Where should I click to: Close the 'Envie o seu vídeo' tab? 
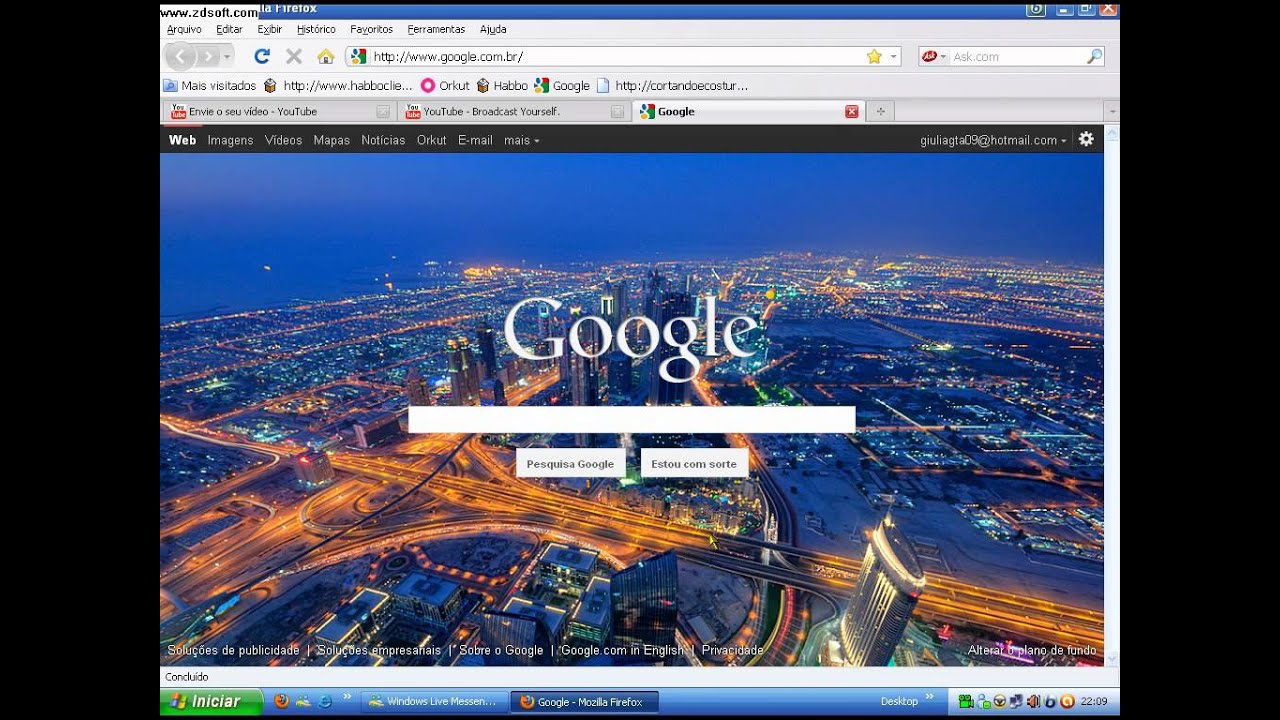click(383, 112)
